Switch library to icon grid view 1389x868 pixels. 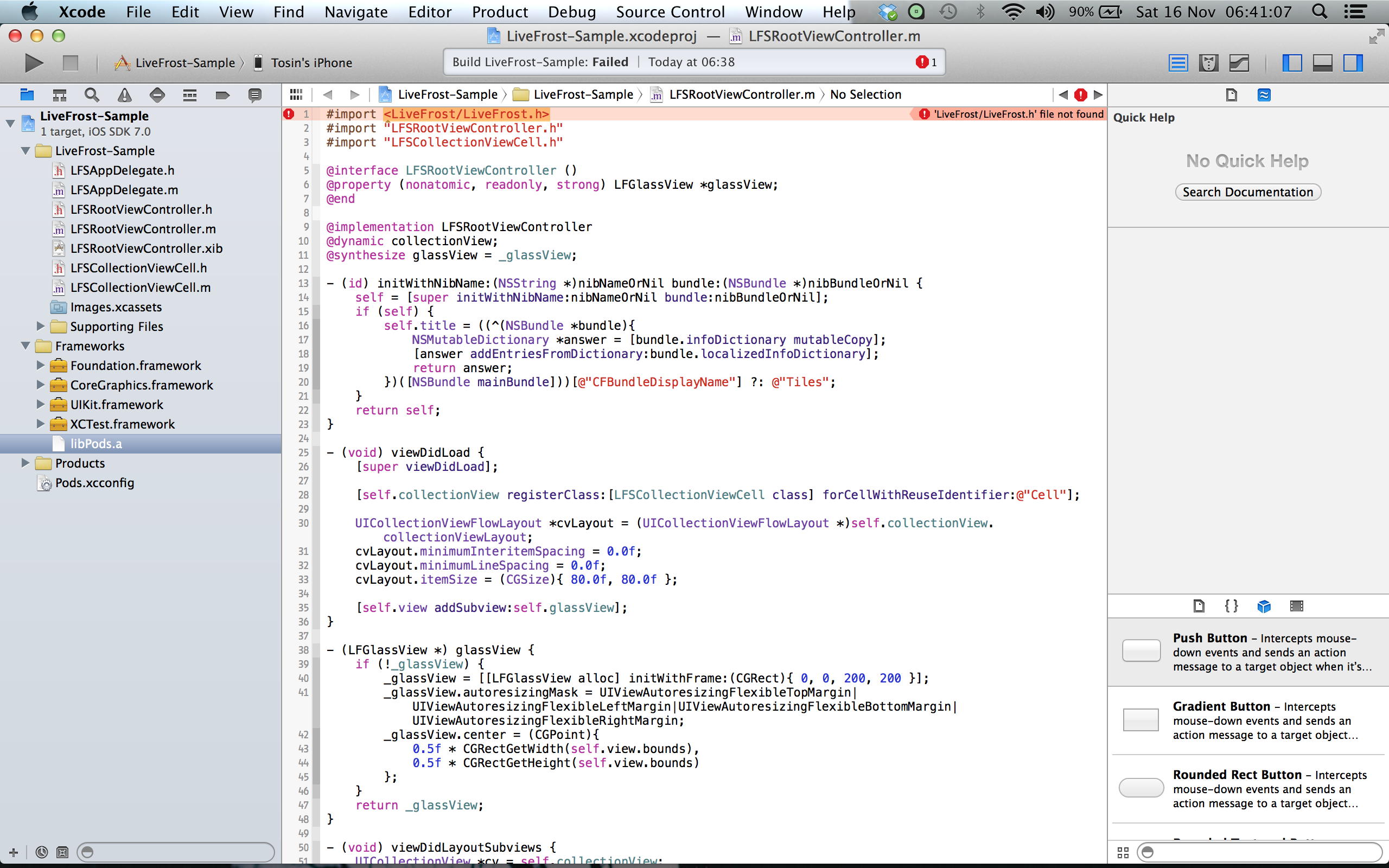pyautogui.click(x=1123, y=852)
